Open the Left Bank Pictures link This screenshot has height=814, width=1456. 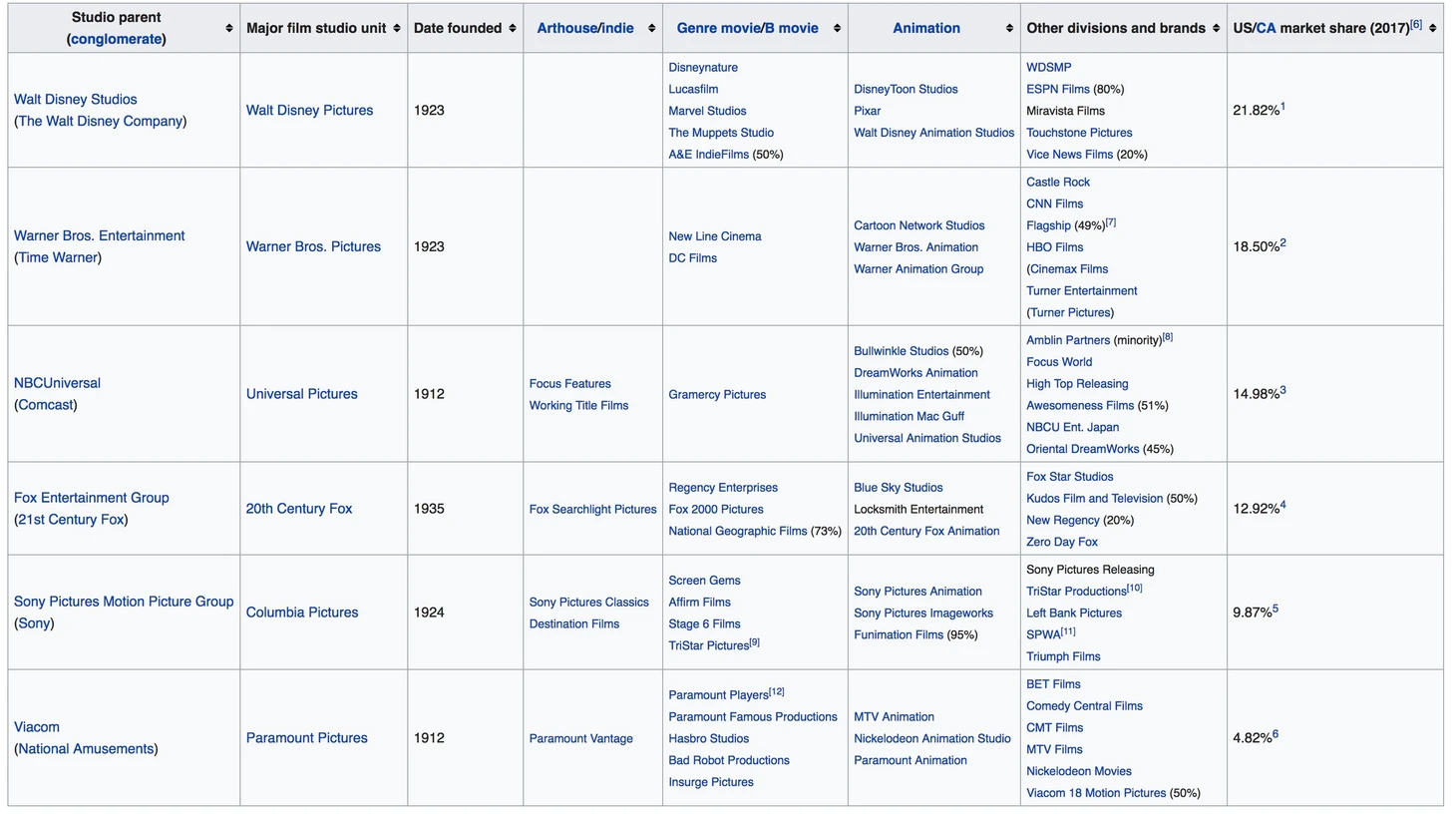point(1074,613)
